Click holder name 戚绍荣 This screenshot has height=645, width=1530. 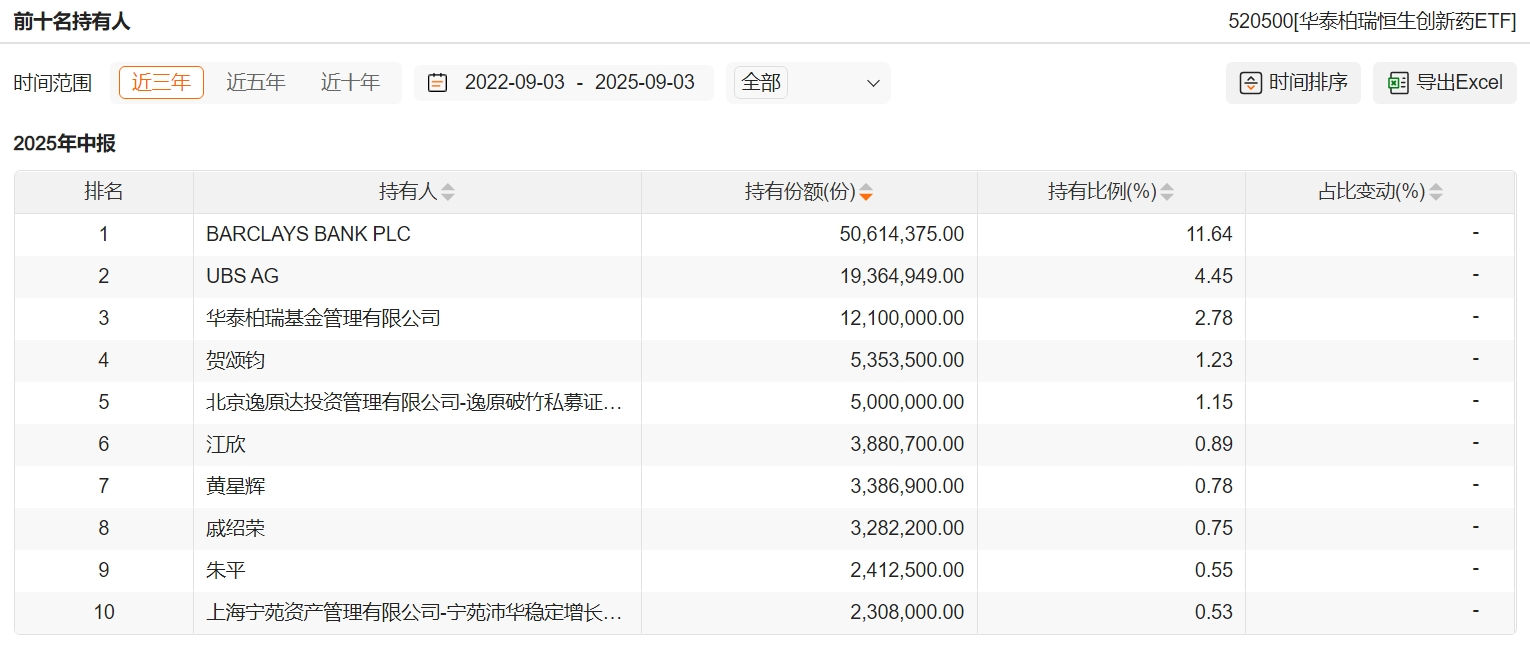pos(236,528)
